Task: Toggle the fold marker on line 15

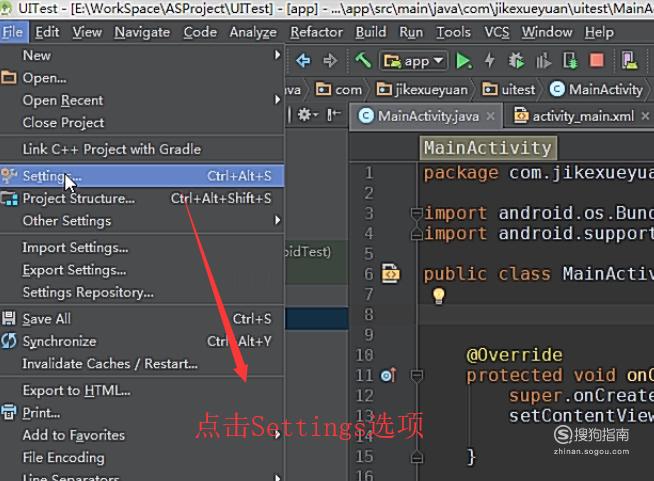Action: (416, 457)
